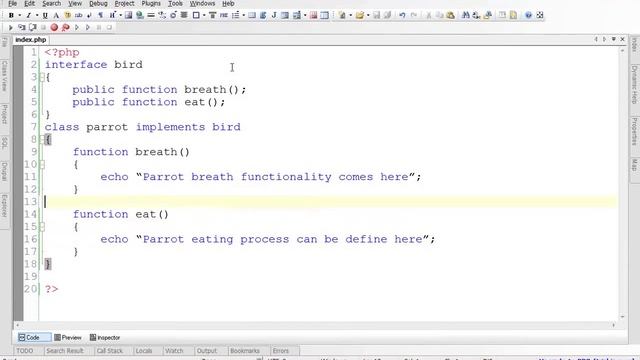Collapse the eat() function fold marker
The height and width of the screenshot is (360, 640).
(42, 227)
